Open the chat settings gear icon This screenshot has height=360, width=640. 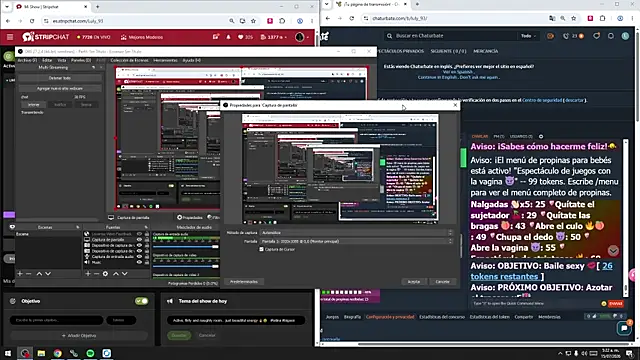tap(541, 136)
